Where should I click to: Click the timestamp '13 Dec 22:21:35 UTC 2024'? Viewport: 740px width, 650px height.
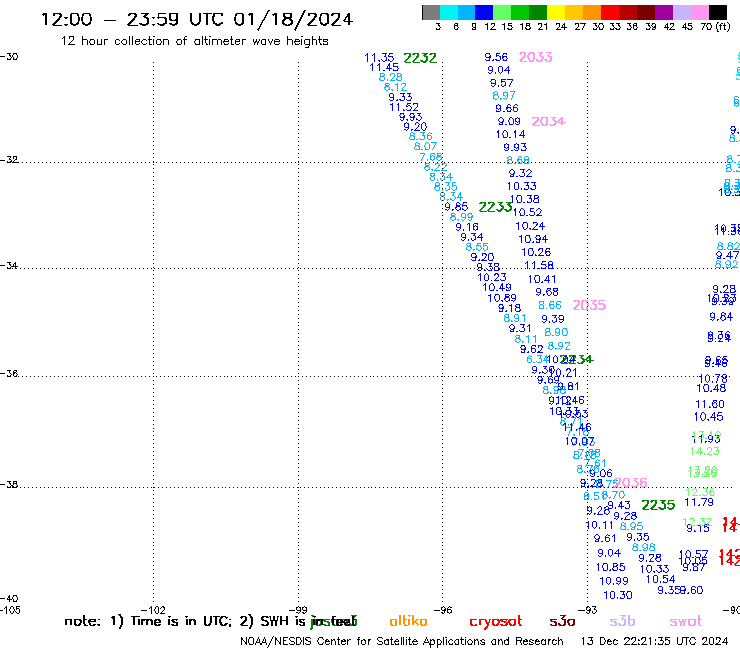(654, 641)
